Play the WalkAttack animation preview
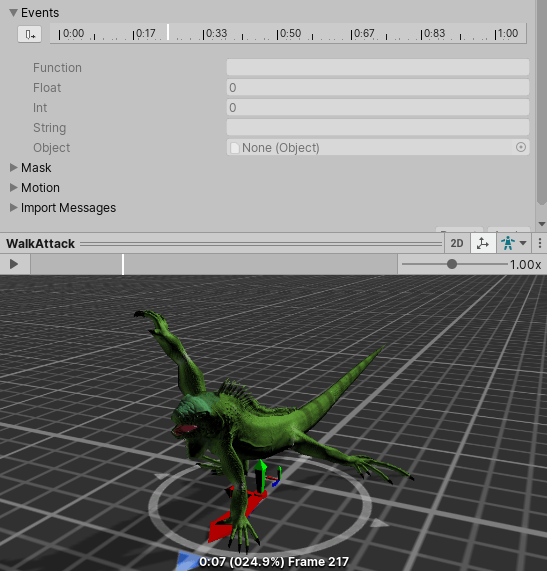Image resolution: width=547 pixels, height=571 pixels. pyautogui.click(x=14, y=264)
